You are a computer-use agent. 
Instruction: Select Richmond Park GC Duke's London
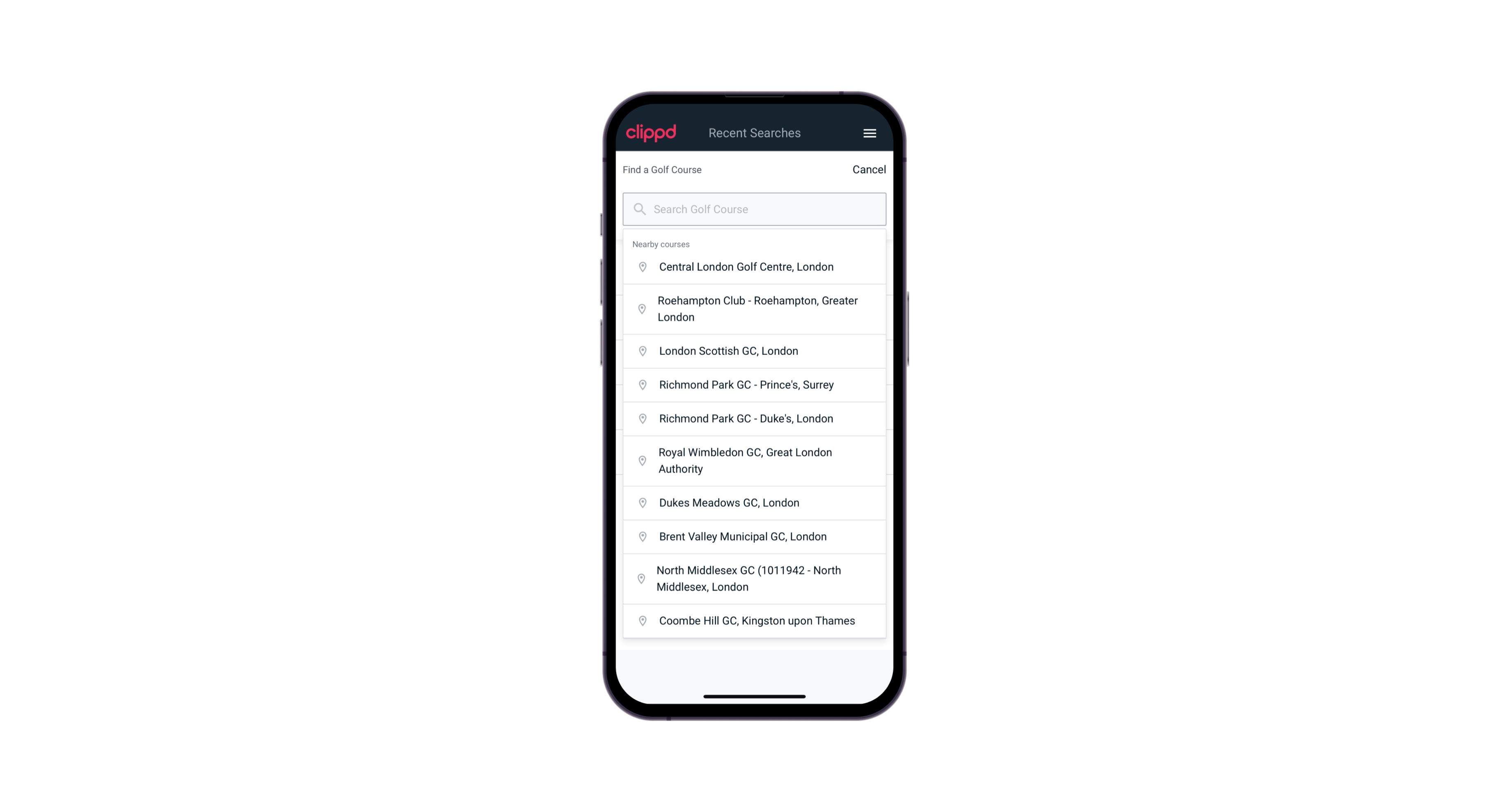pyautogui.click(x=754, y=418)
